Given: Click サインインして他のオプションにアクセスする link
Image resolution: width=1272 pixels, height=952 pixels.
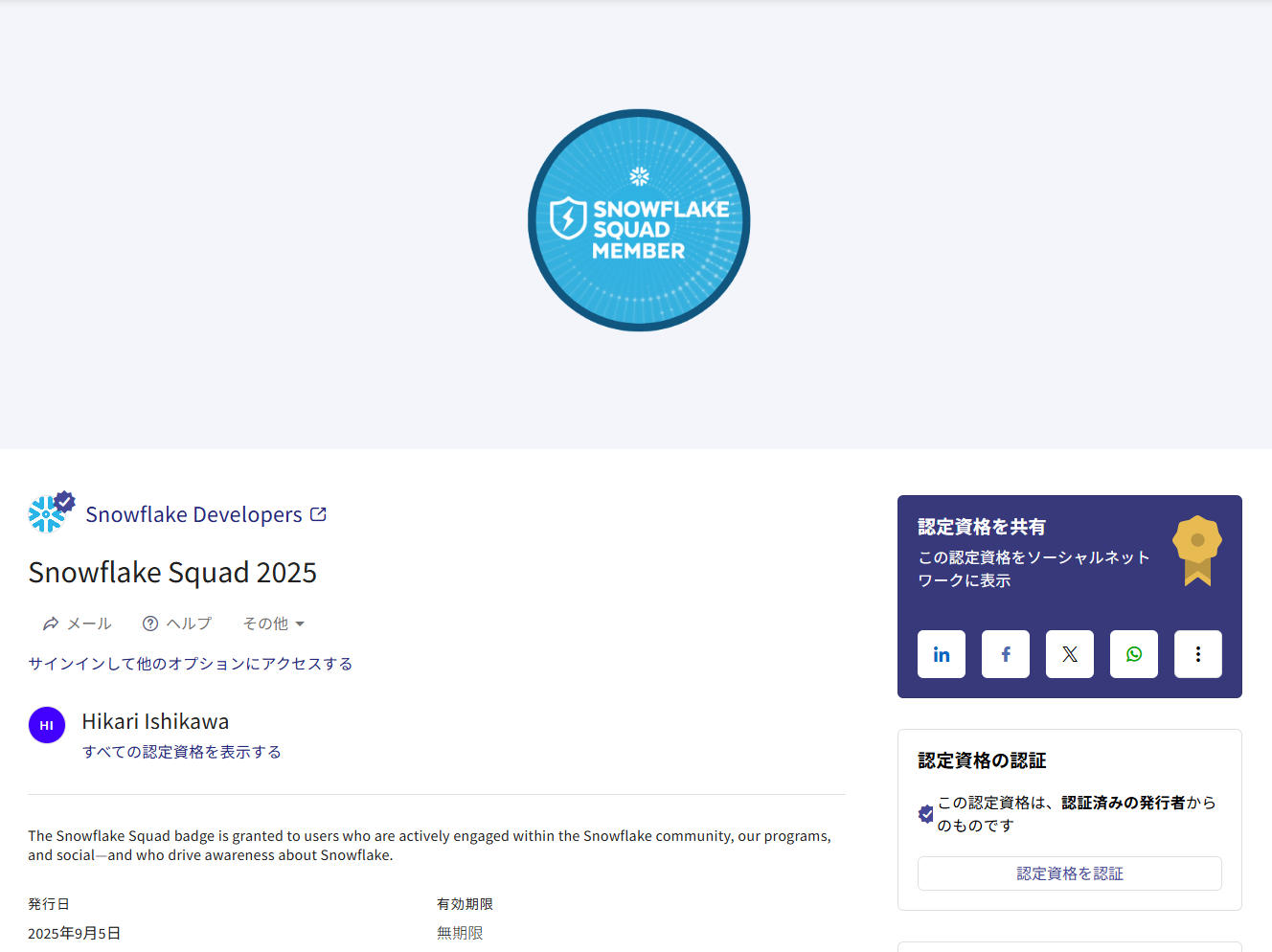Looking at the screenshot, I should pyautogui.click(x=190, y=664).
